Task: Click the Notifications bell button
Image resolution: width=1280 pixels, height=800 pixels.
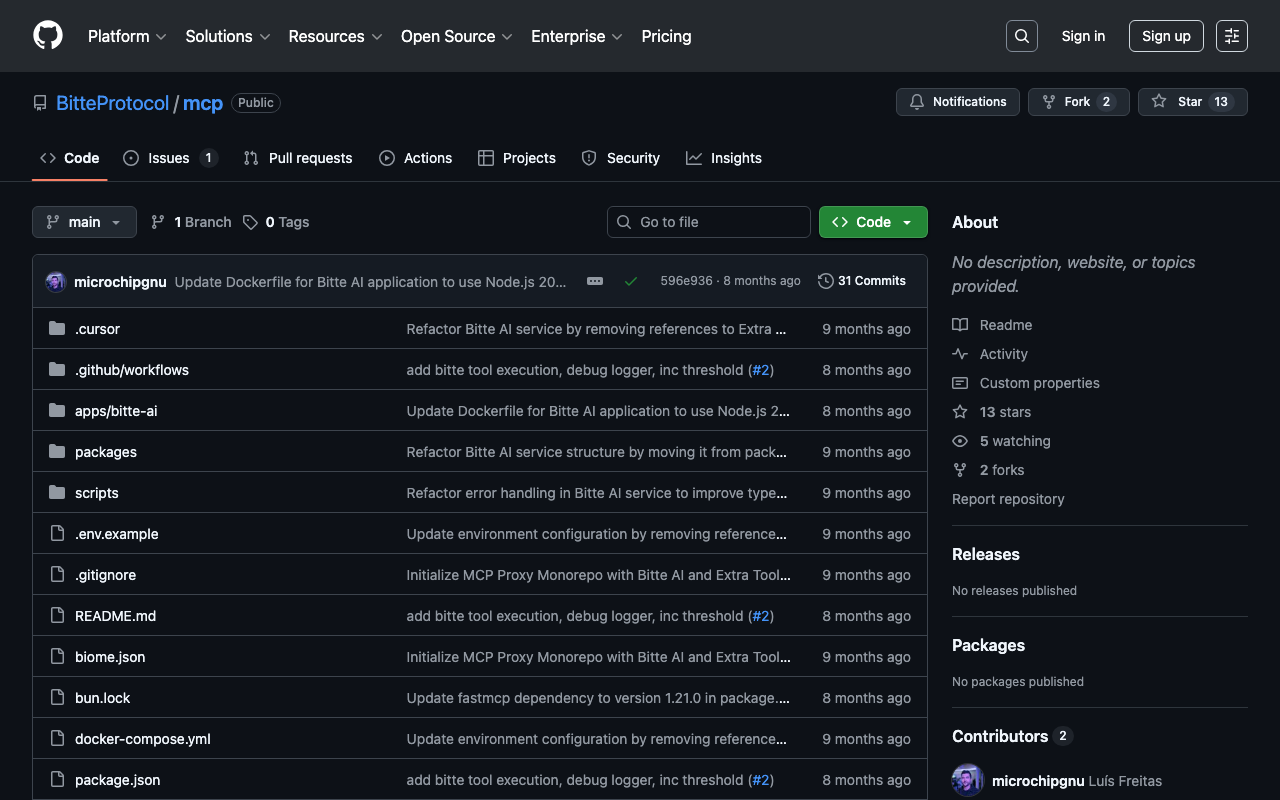Action: 958,102
